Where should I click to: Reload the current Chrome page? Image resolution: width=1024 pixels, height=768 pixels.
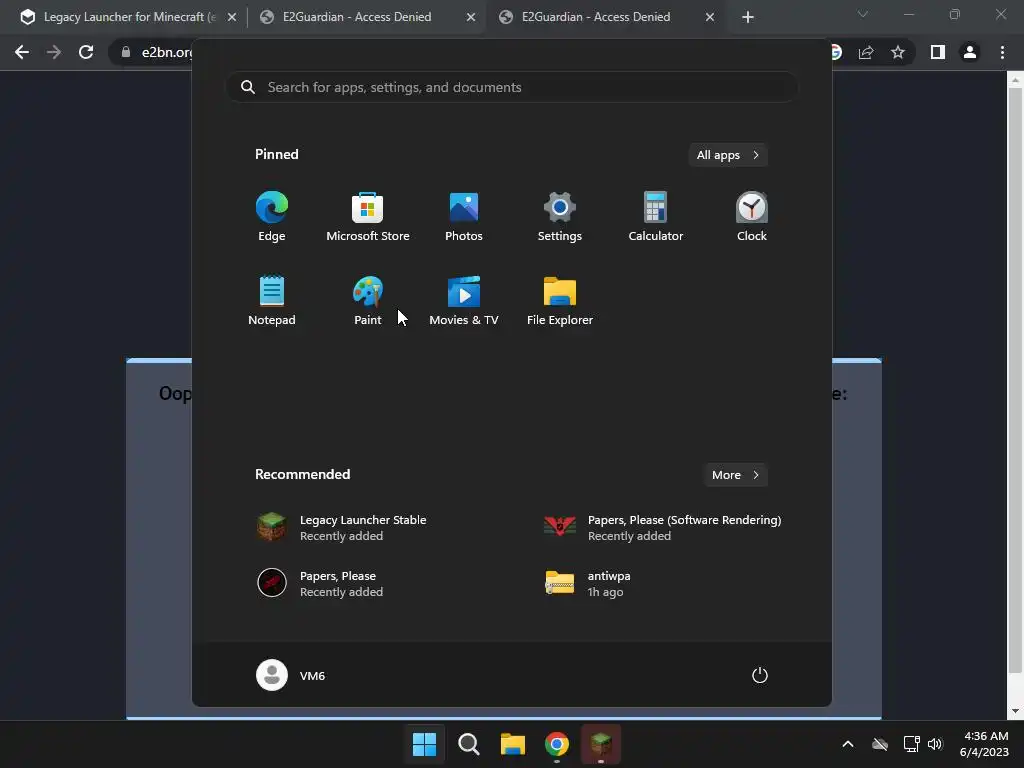86,52
